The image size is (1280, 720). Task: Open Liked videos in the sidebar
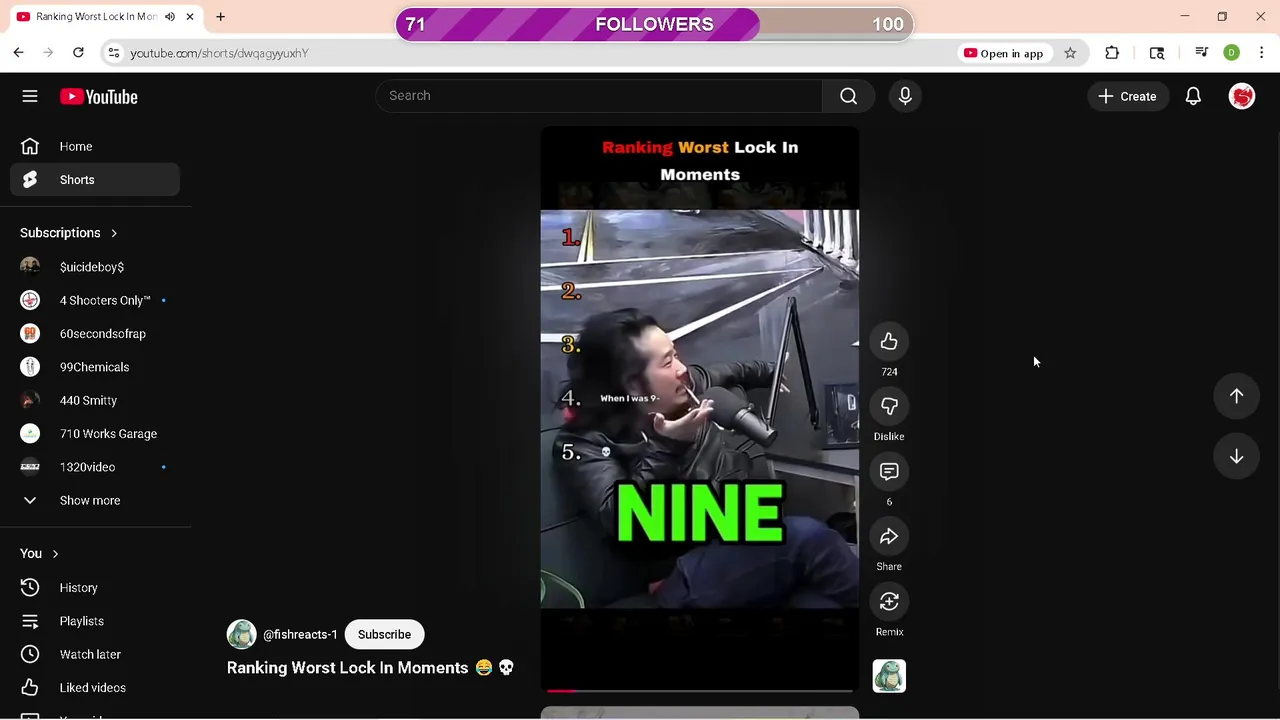(95, 688)
